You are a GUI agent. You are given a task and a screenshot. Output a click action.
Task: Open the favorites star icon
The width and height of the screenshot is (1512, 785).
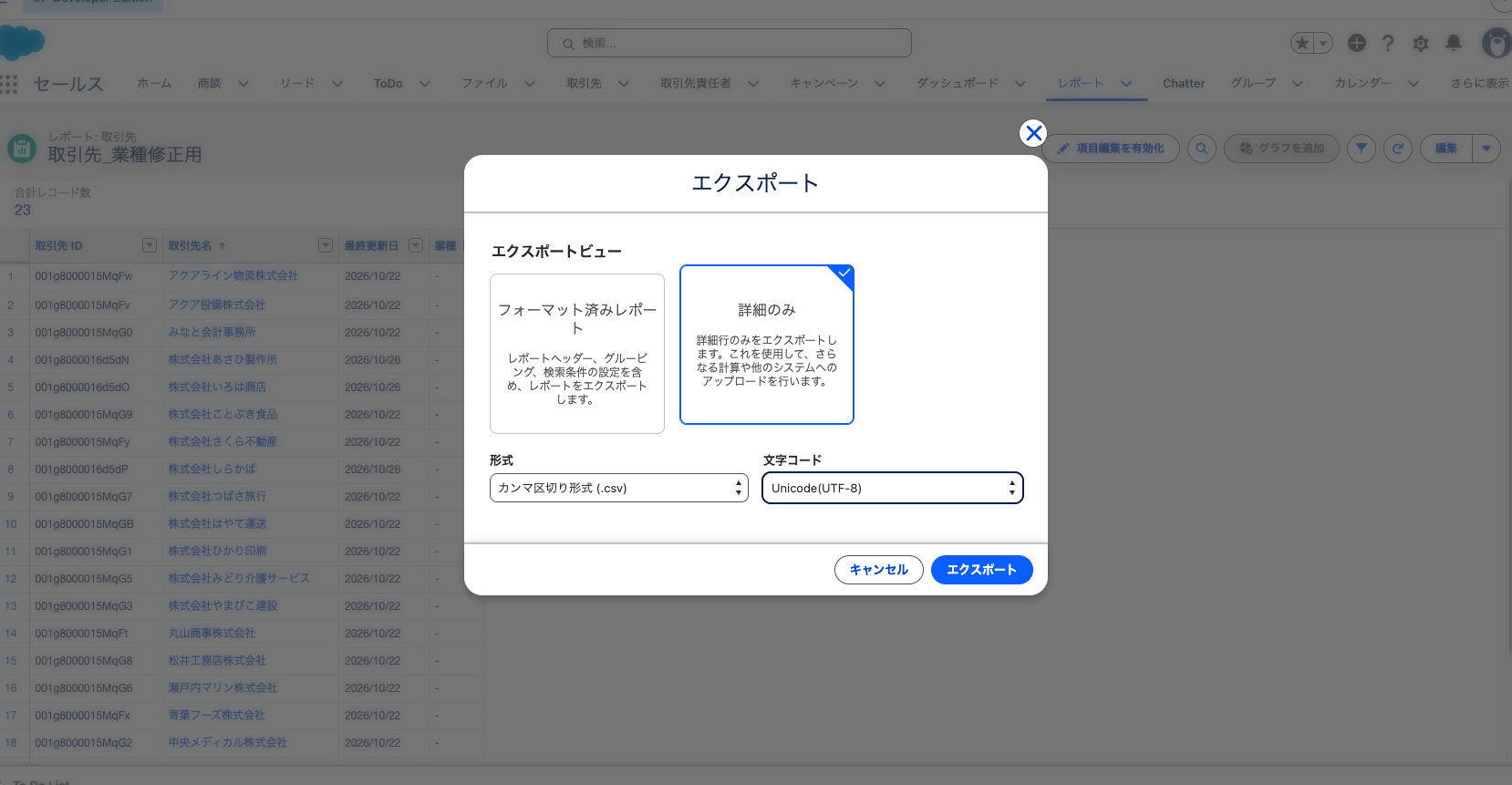(1302, 43)
